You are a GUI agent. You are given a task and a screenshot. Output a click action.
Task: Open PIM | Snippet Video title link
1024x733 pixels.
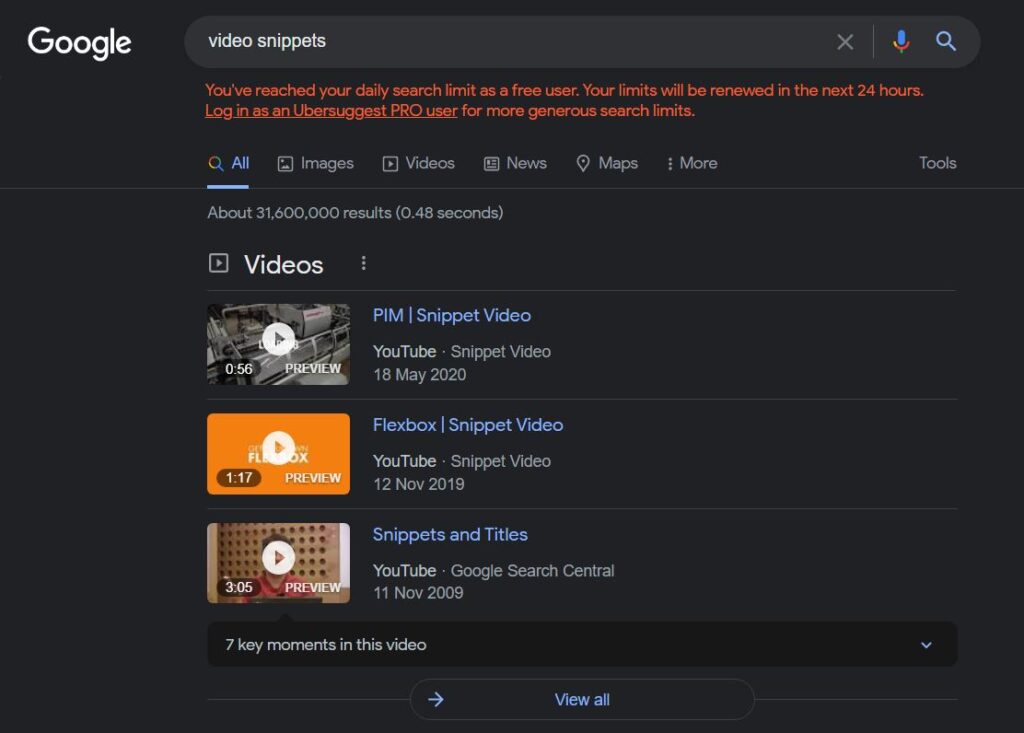click(452, 315)
